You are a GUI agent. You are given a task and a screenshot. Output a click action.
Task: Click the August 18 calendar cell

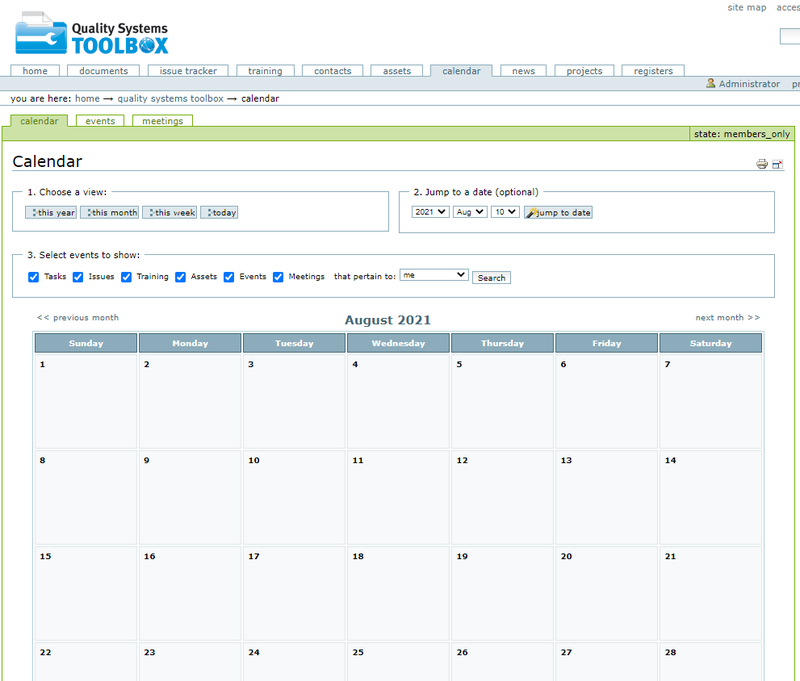tap(398, 593)
